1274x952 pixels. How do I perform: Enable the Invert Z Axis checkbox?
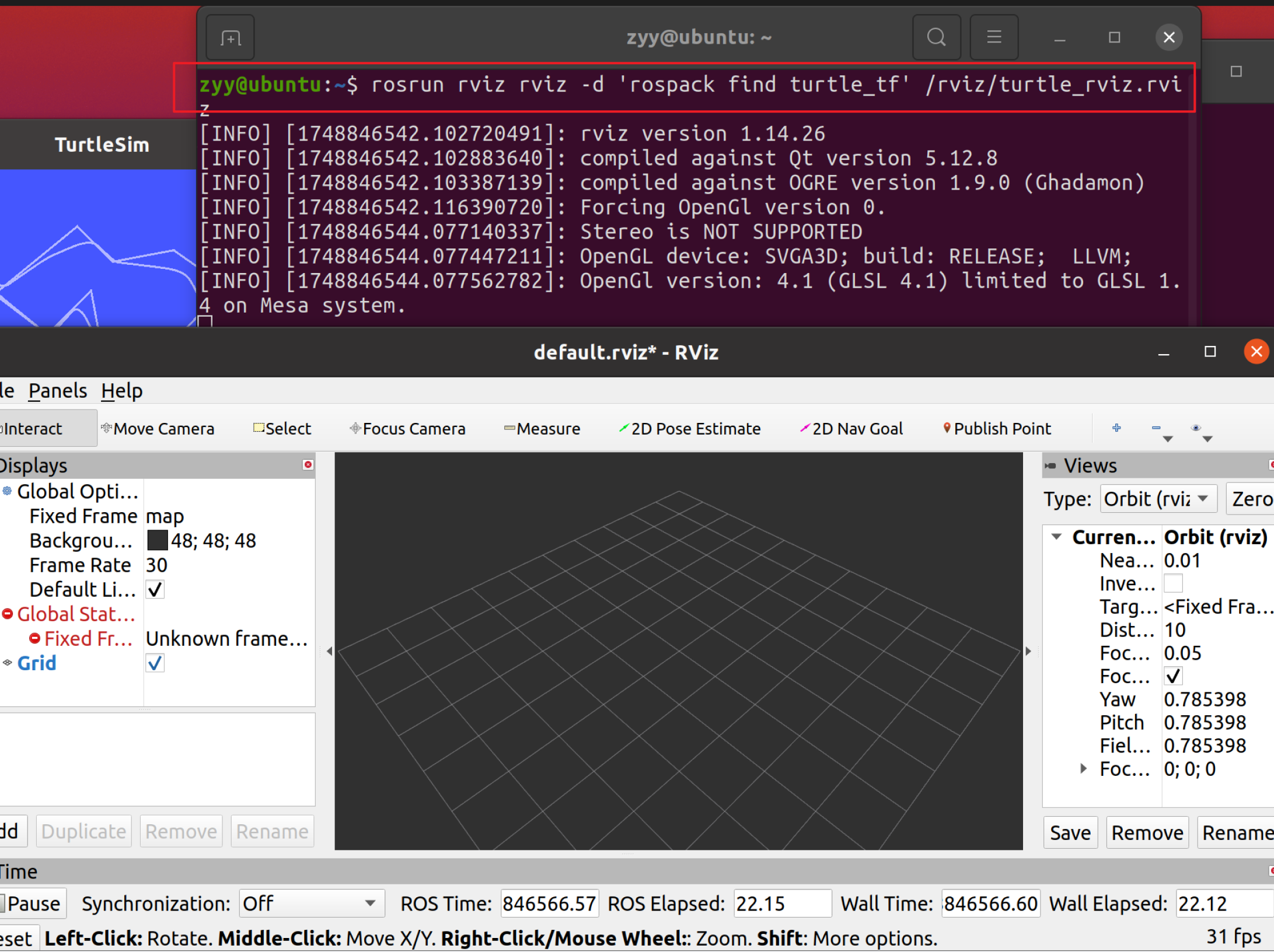(1172, 583)
